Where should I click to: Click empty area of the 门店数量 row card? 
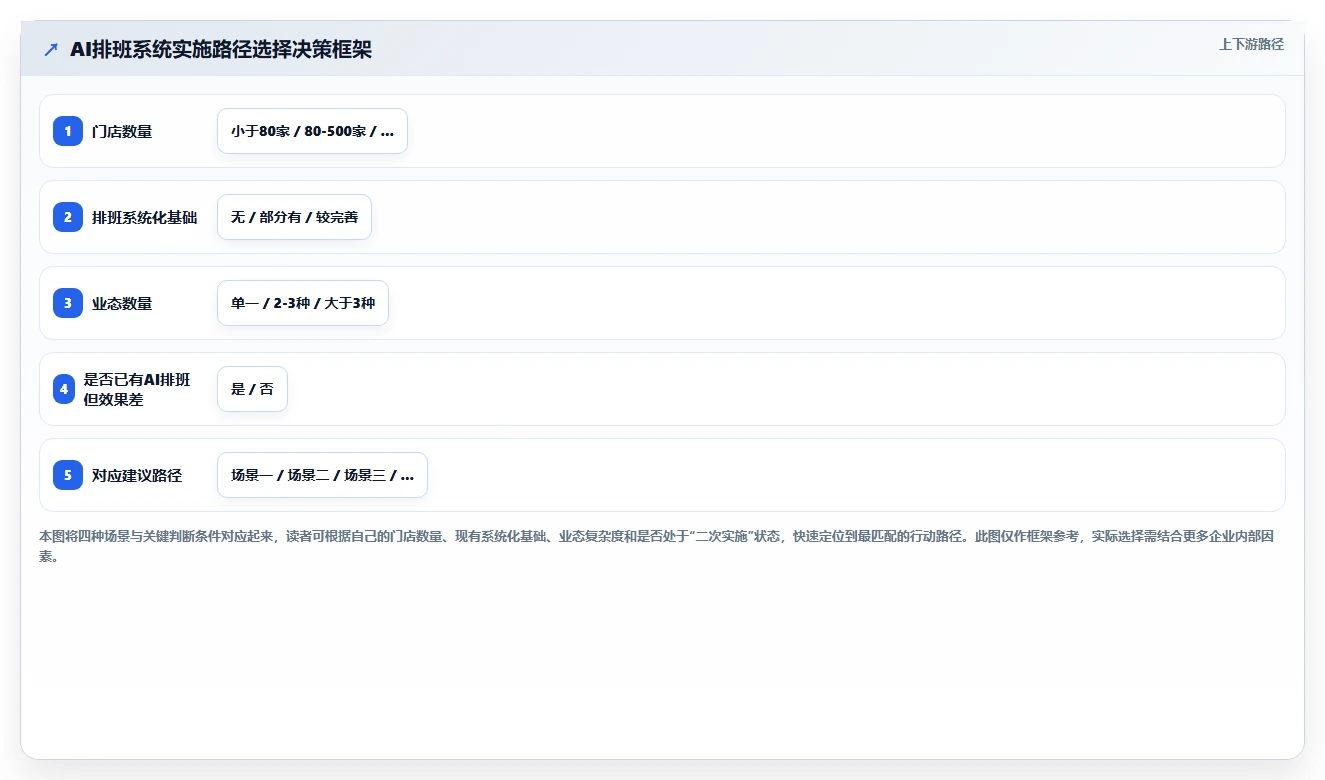pyautogui.click(x=840, y=131)
